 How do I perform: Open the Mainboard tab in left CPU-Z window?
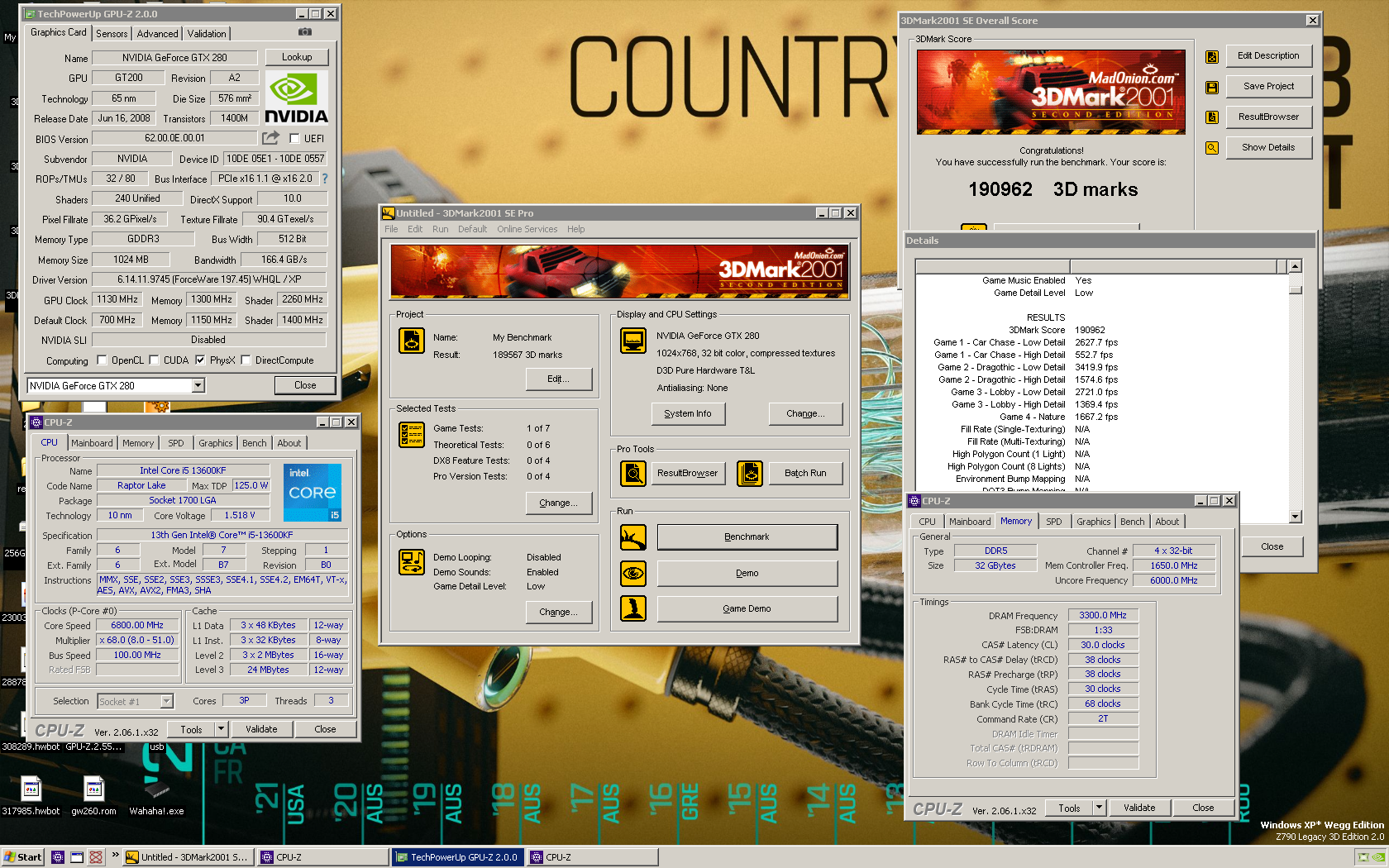92,443
